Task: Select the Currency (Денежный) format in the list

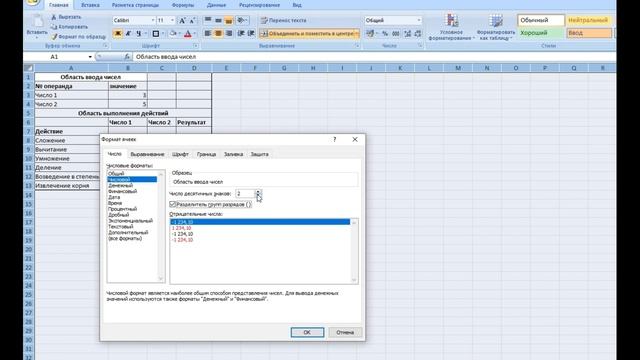Action: (x=120, y=185)
